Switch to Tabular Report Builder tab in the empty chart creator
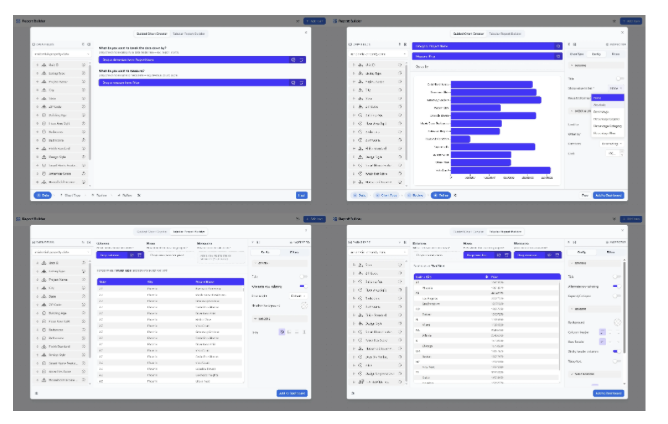Image resolution: width=668 pixels, height=424 pixels. (189, 34)
